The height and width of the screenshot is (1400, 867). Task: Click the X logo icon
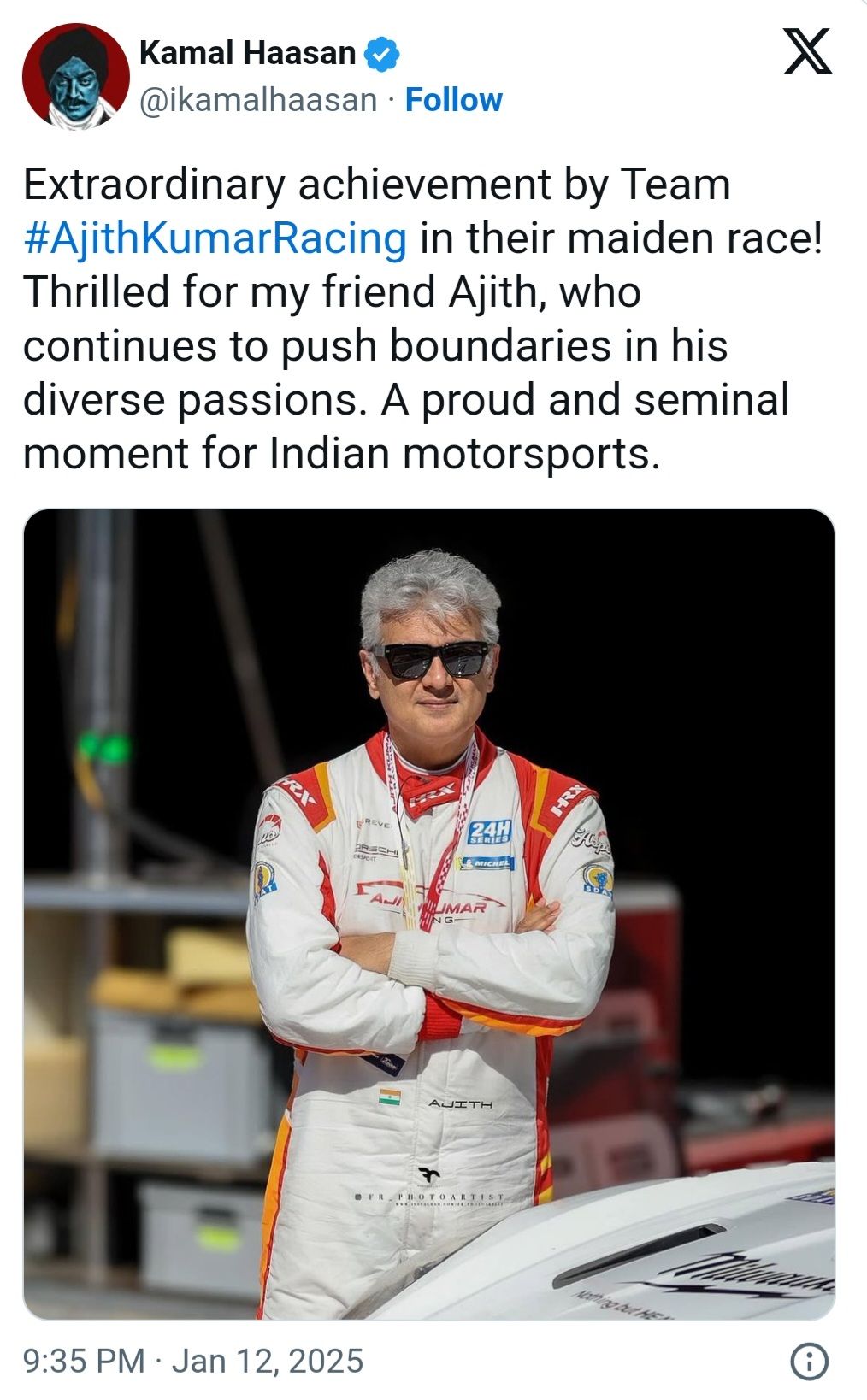tap(807, 50)
